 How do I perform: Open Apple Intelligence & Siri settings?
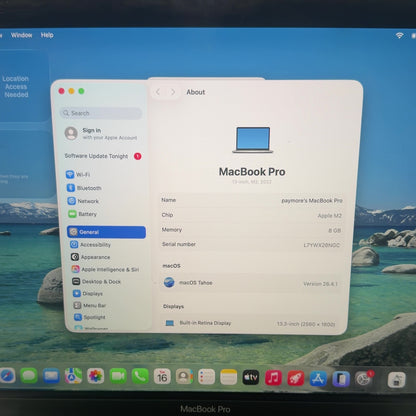(106, 269)
